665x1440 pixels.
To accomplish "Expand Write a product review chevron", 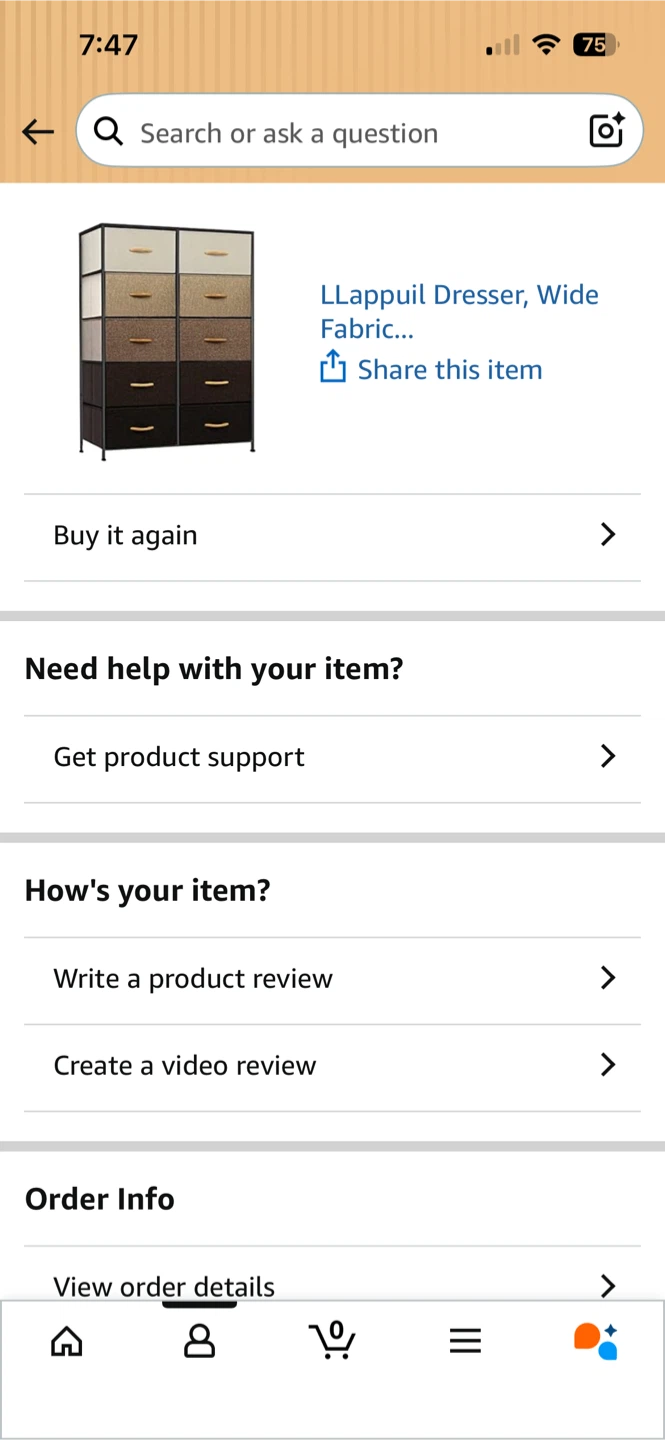I will click(607, 978).
